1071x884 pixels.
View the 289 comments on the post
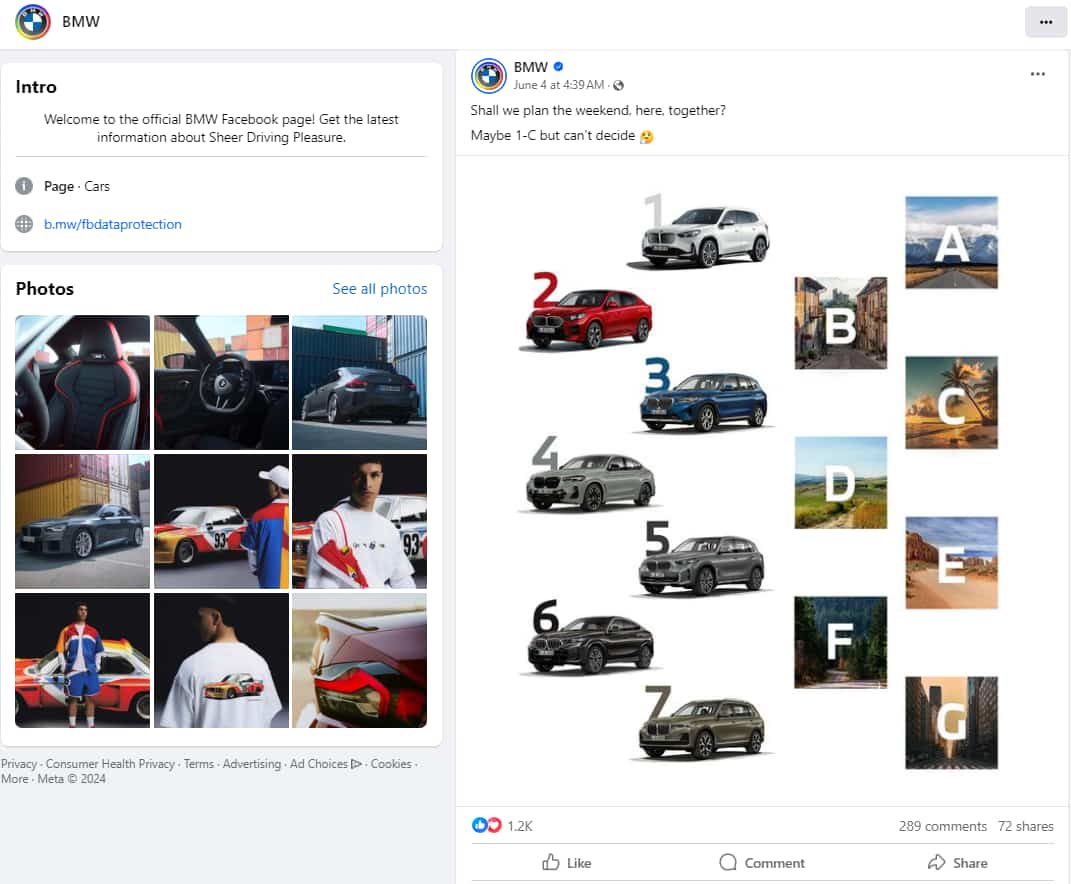pos(941,825)
